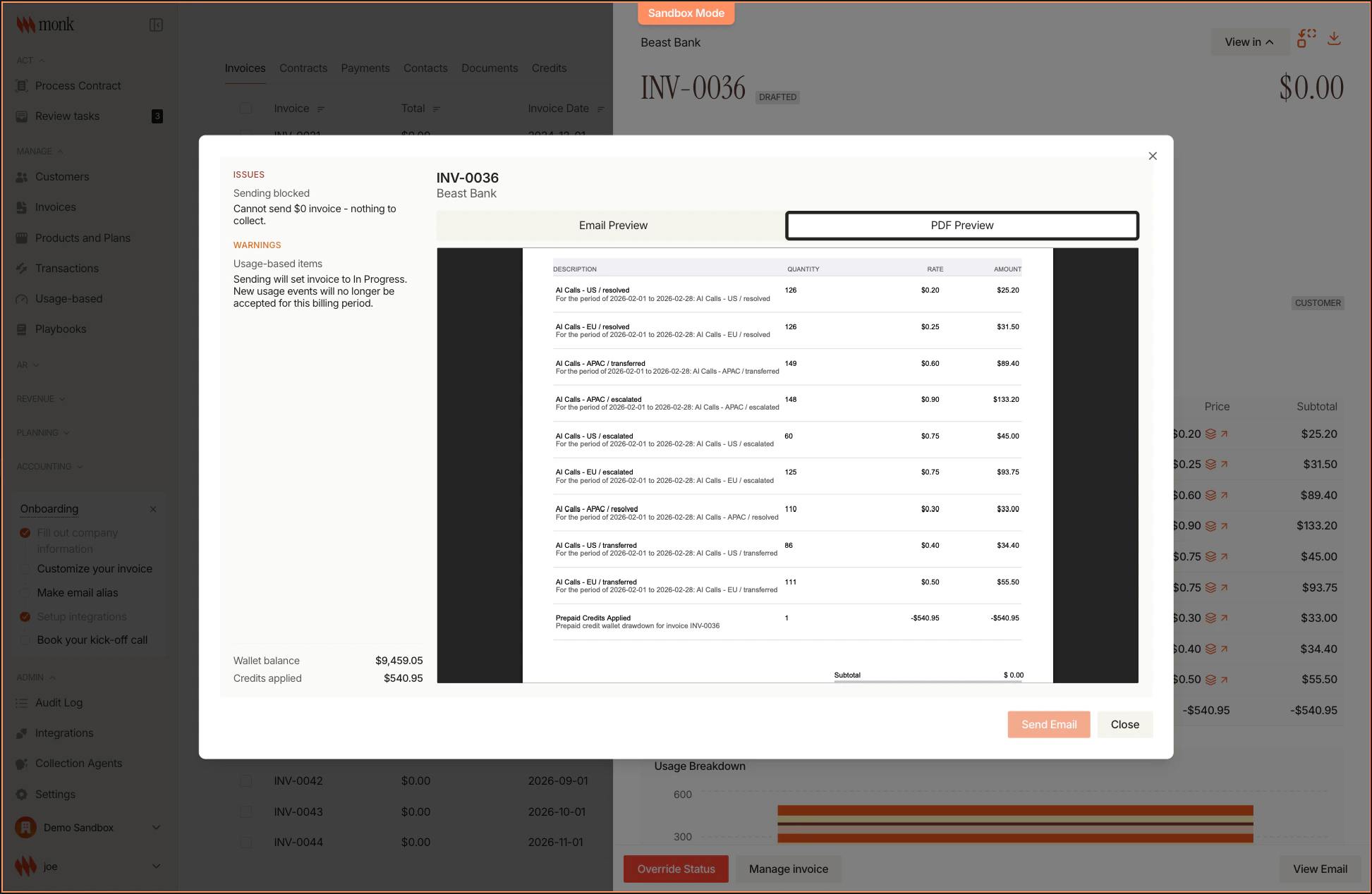Collapse the MANAGE sidebar section
The height and width of the screenshot is (894, 1372).
40,152
